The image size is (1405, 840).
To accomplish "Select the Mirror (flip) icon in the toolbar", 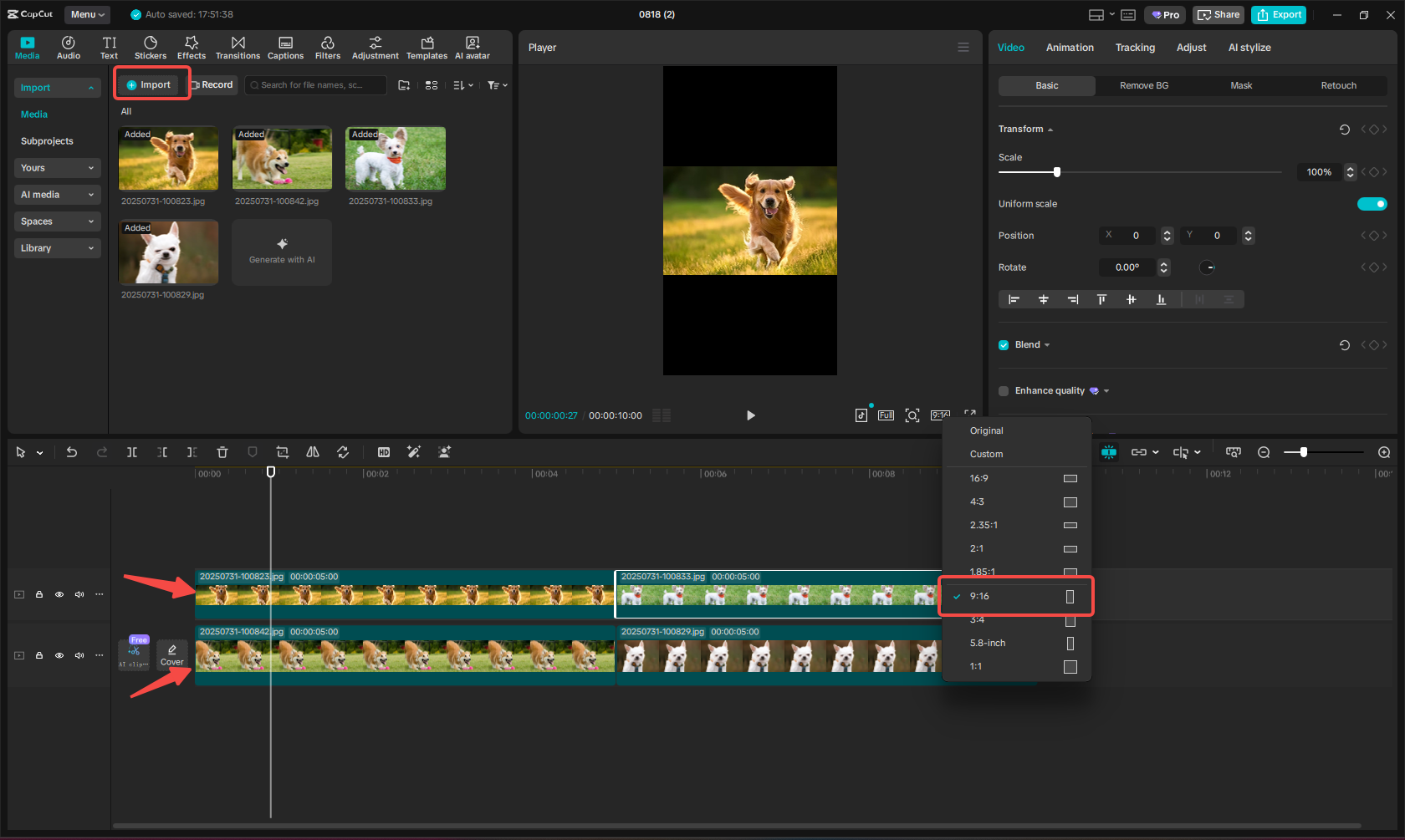I will 312,452.
